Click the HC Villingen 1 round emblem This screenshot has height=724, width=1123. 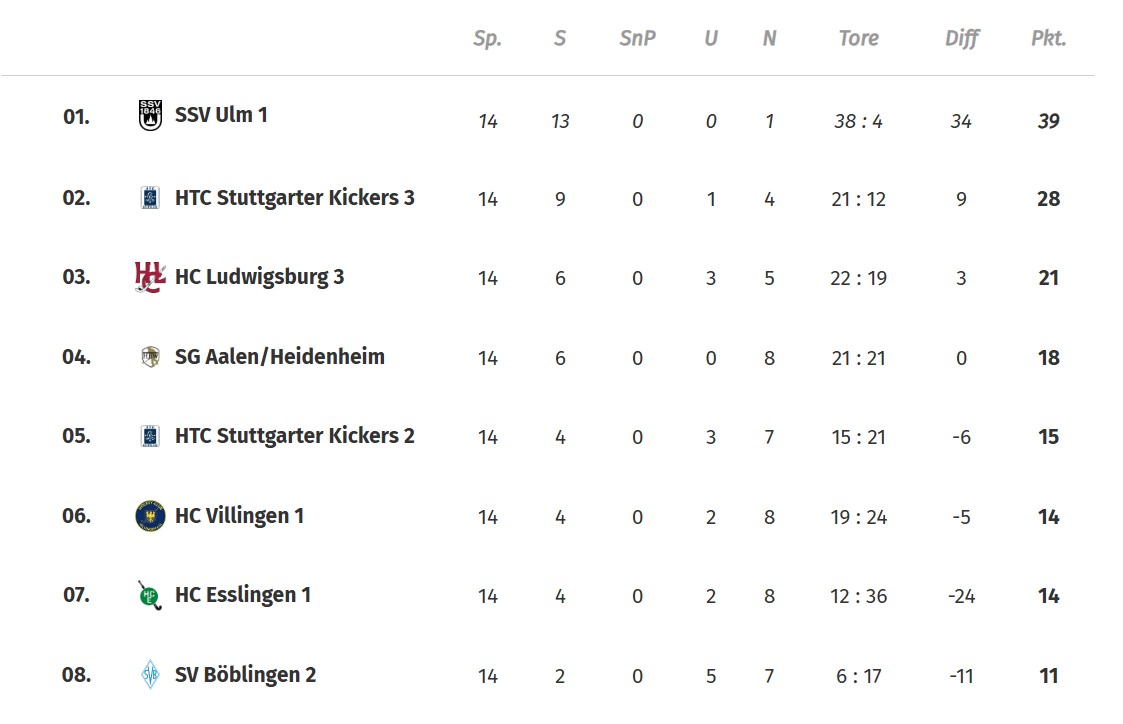click(150, 516)
